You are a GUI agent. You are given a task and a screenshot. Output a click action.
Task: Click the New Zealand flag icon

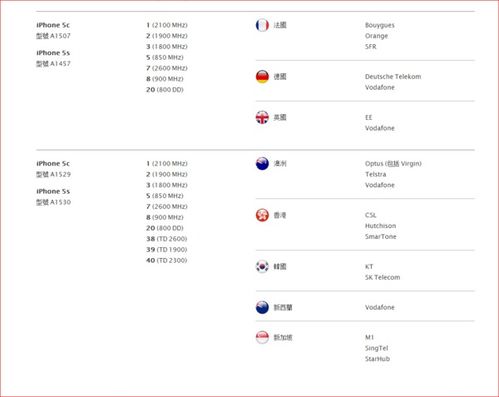click(x=262, y=307)
